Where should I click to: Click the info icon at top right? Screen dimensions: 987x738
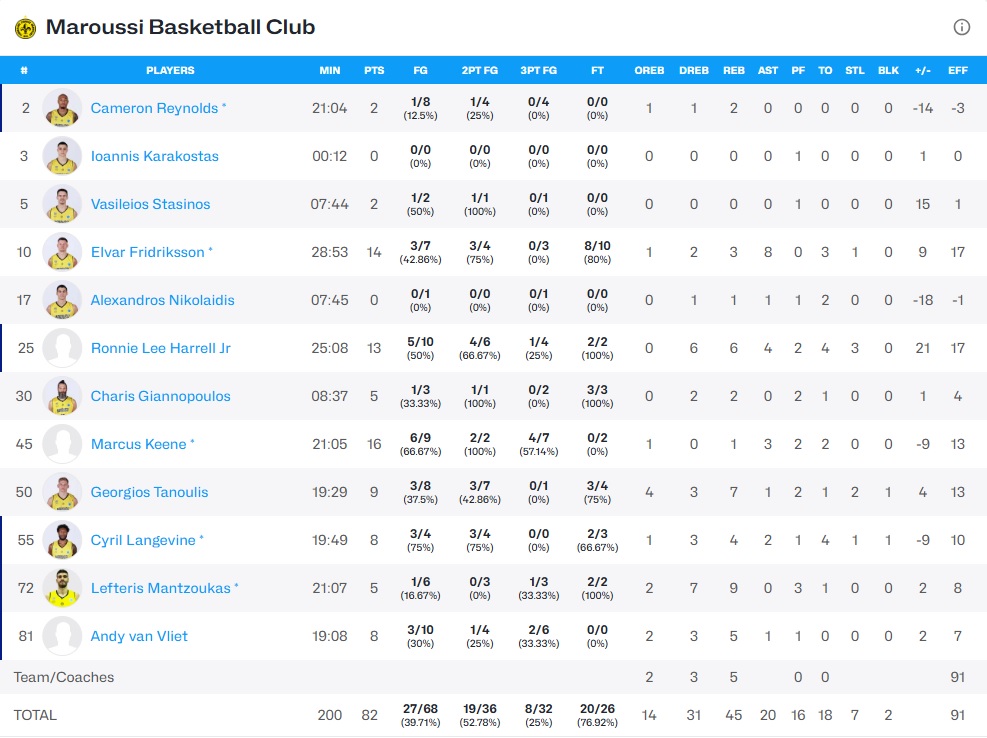tap(962, 27)
